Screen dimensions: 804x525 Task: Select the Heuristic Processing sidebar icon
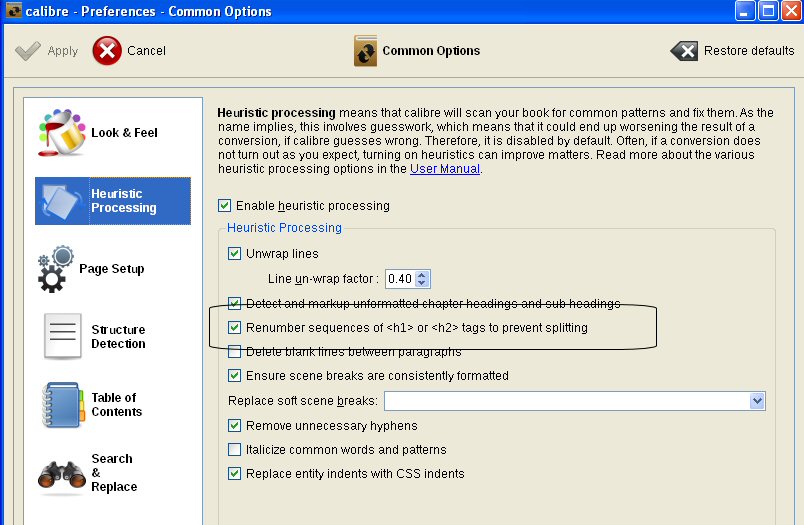[x=61, y=201]
